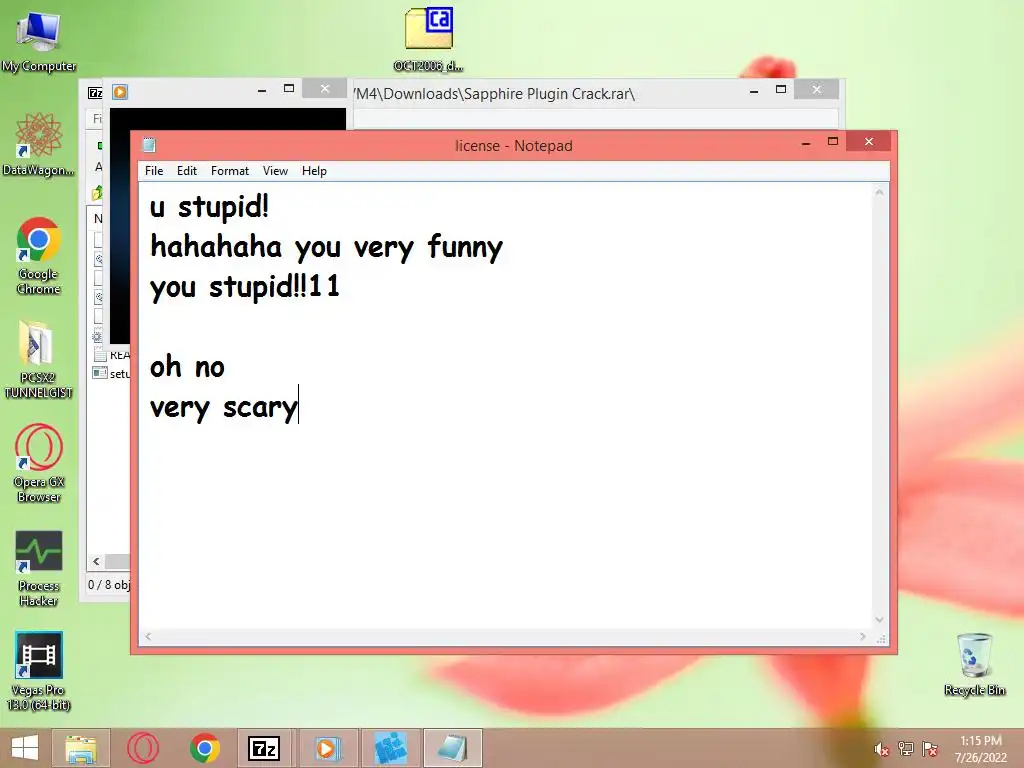Click the 'oh no' text line
Screen dimensions: 1024x768
(x=187, y=367)
